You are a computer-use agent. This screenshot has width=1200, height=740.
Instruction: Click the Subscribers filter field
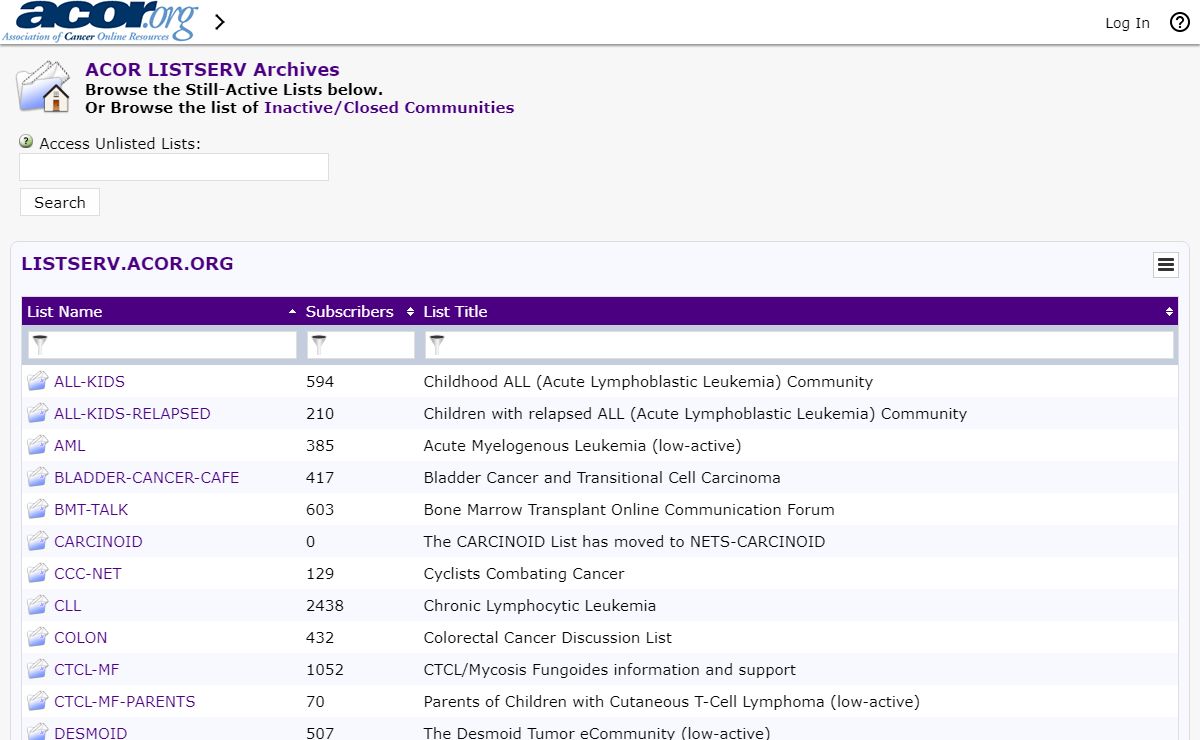coord(360,345)
